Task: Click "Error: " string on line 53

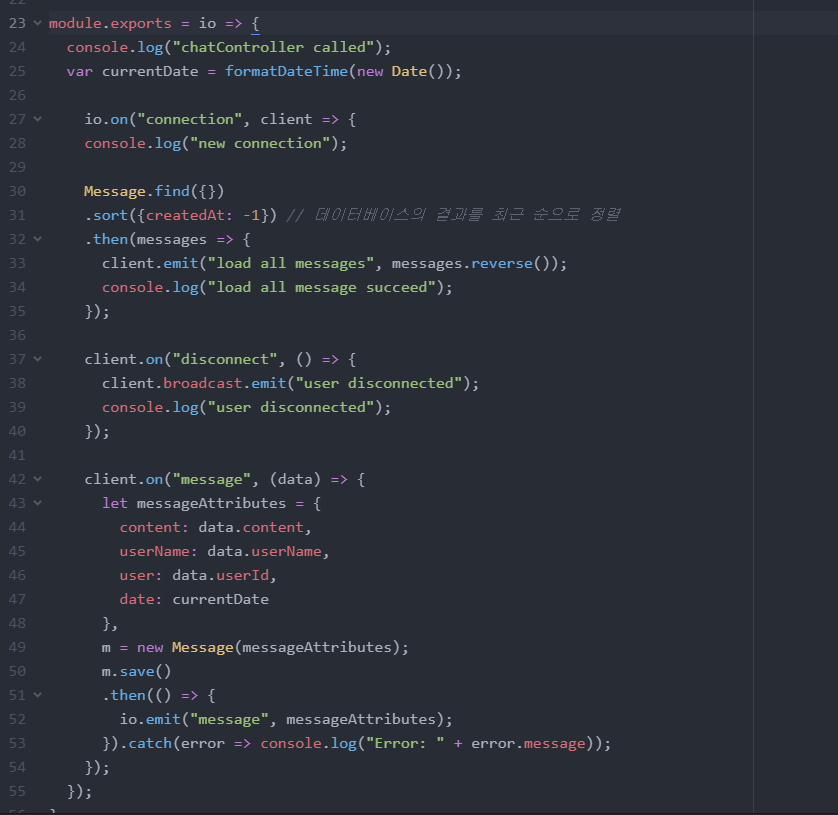Action: tap(405, 743)
